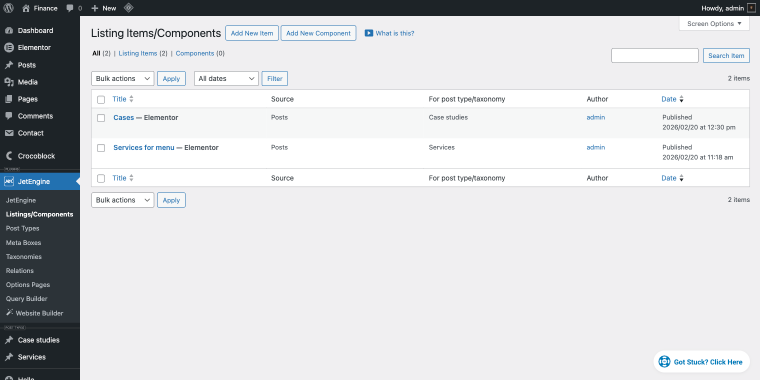Open the Options Pages submenu item
The width and height of the screenshot is (760, 380).
(x=28, y=285)
